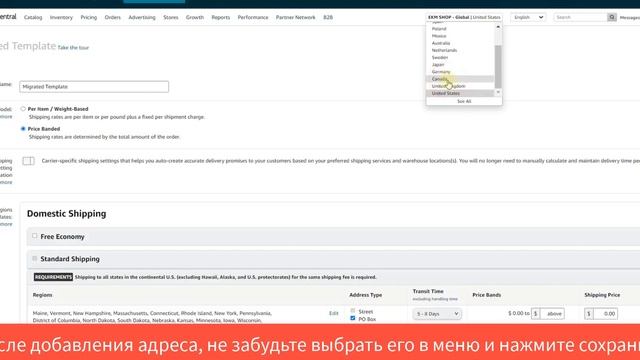This screenshot has height=360, width=640.
Task: Open the Partner Network menu
Action: click(x=296, y=17)
